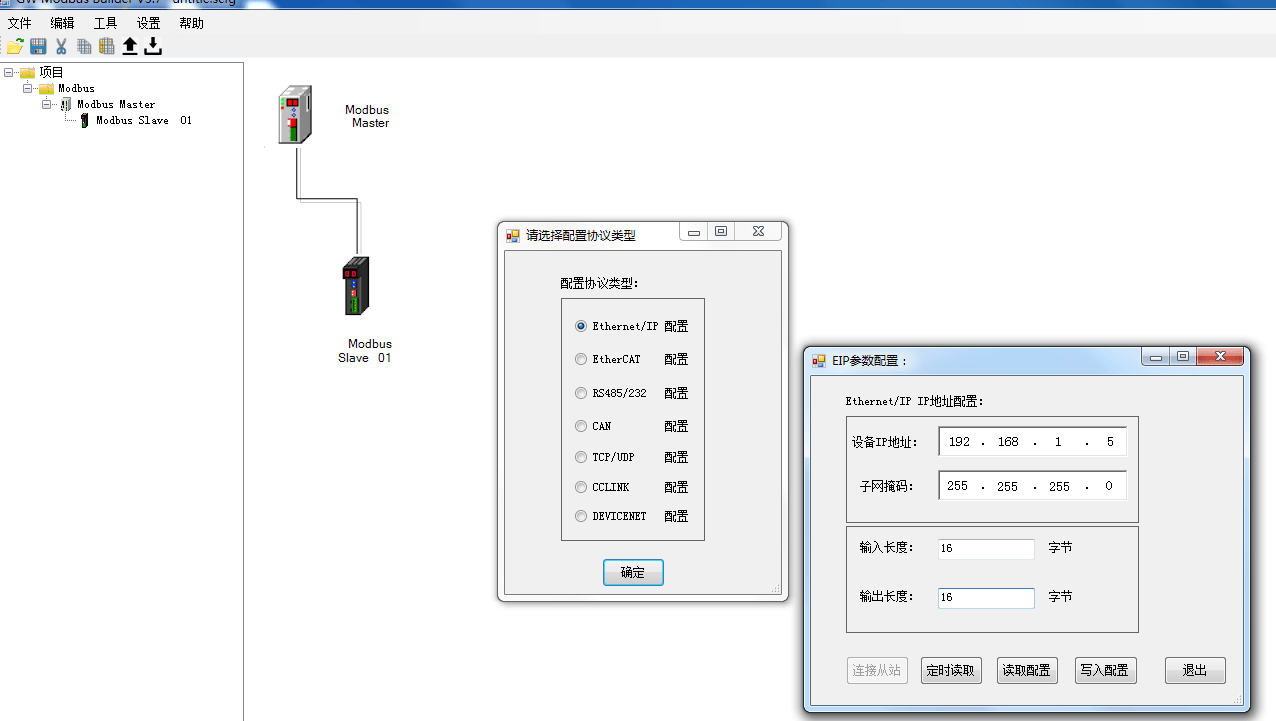Select the DEVICENET radio button
1276x721 pixels.
pos(581,516)
